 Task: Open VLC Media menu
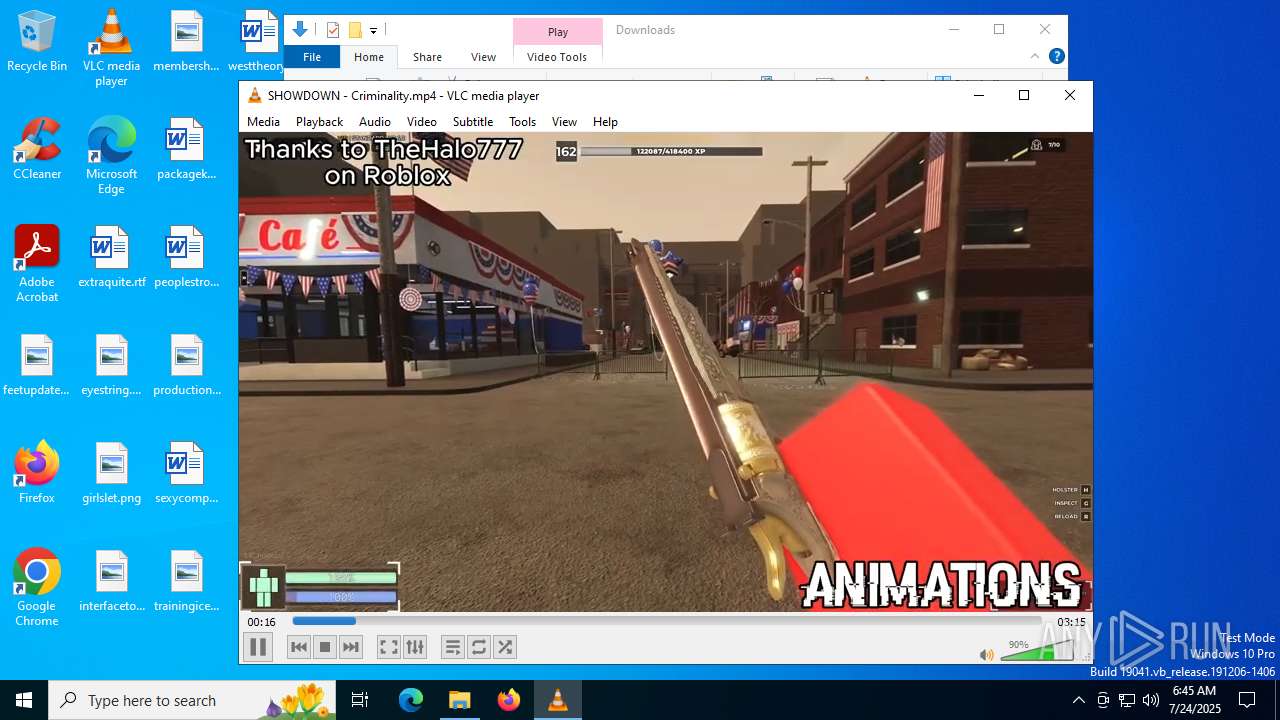[263, 121]
